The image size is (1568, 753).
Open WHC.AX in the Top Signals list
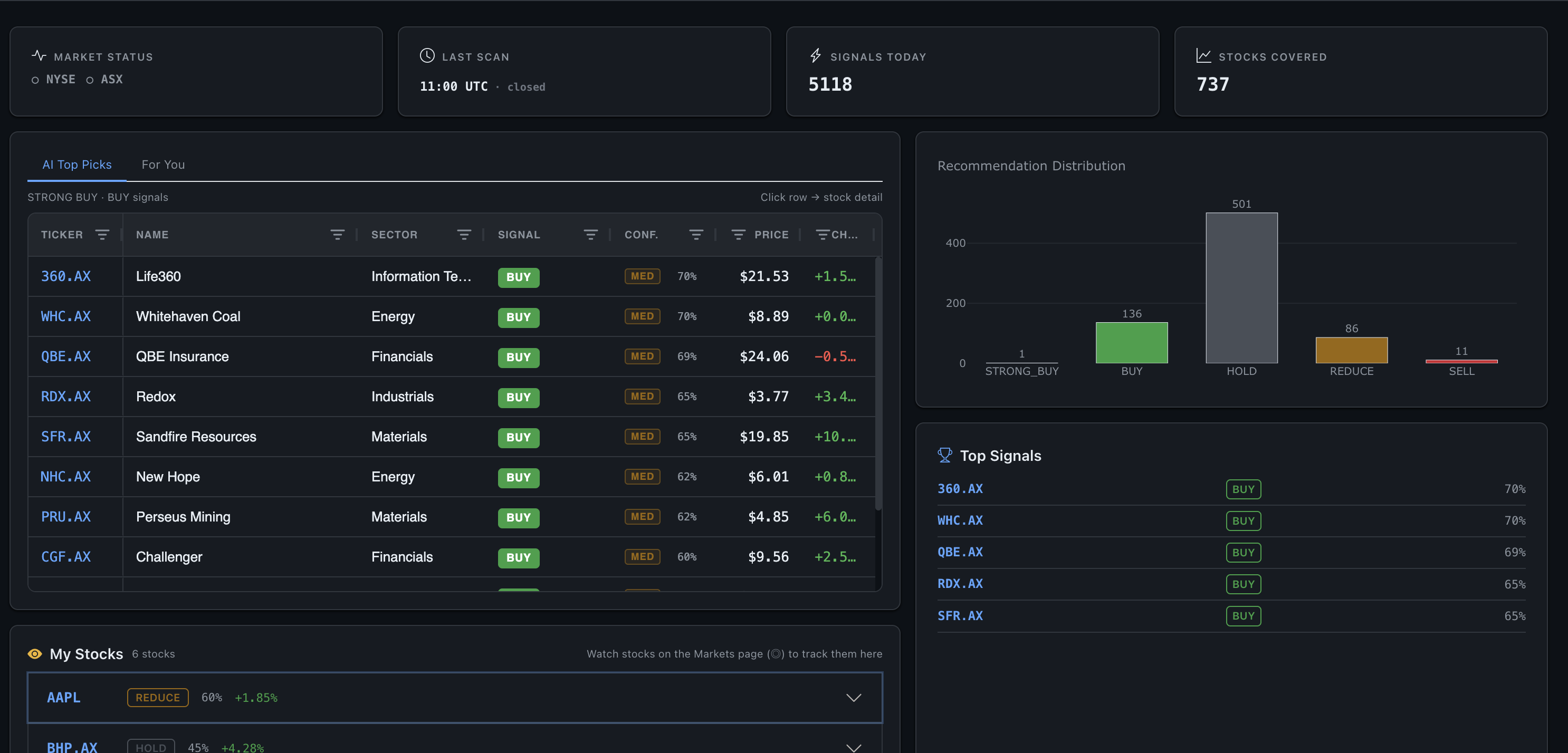click(960, 520)
